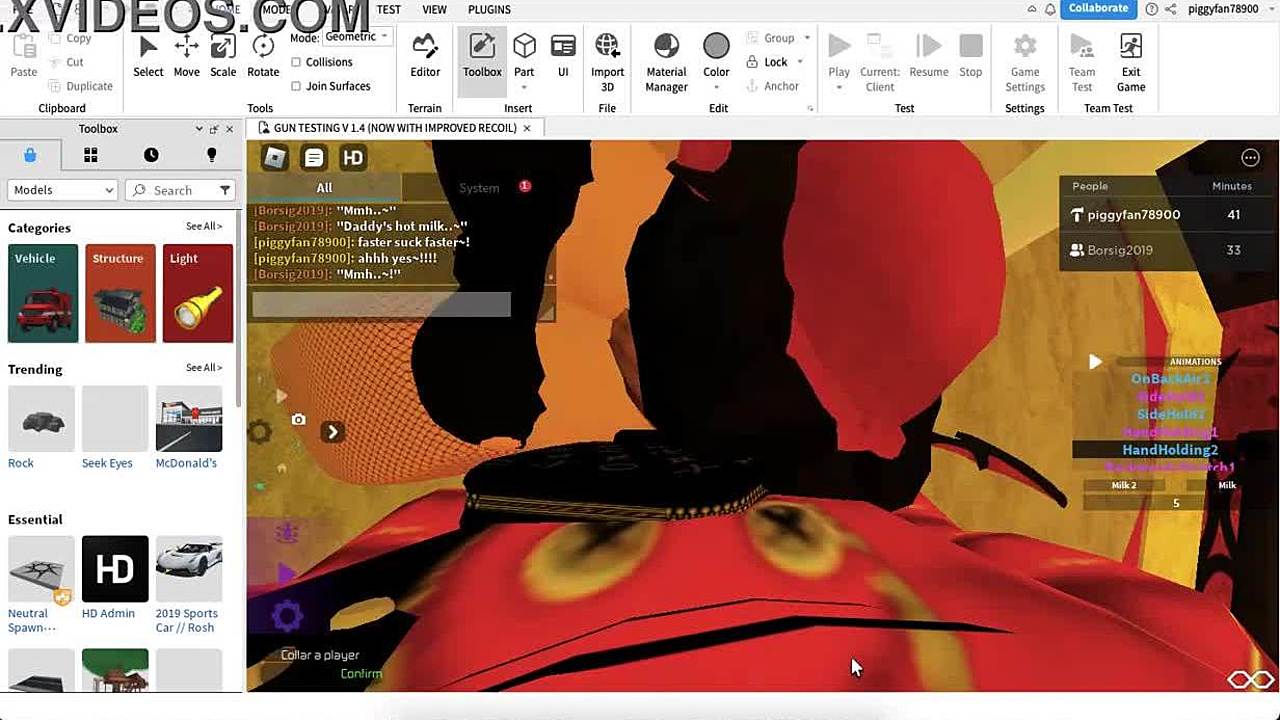The width and height of the screenshot is (1280, 720).
Task: Select the Move tool
Action: click(186, 56)
